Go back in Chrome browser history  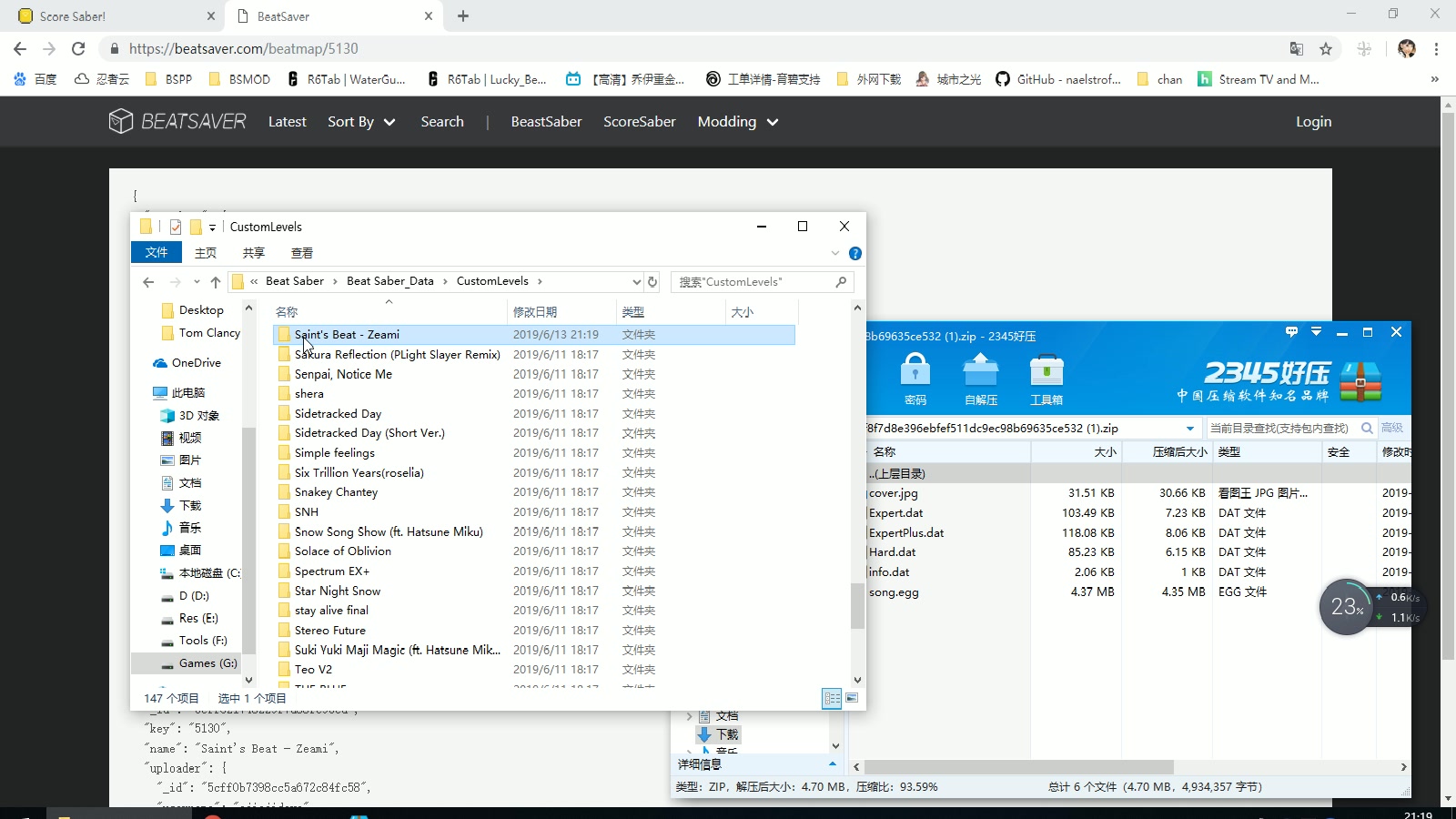20,49
